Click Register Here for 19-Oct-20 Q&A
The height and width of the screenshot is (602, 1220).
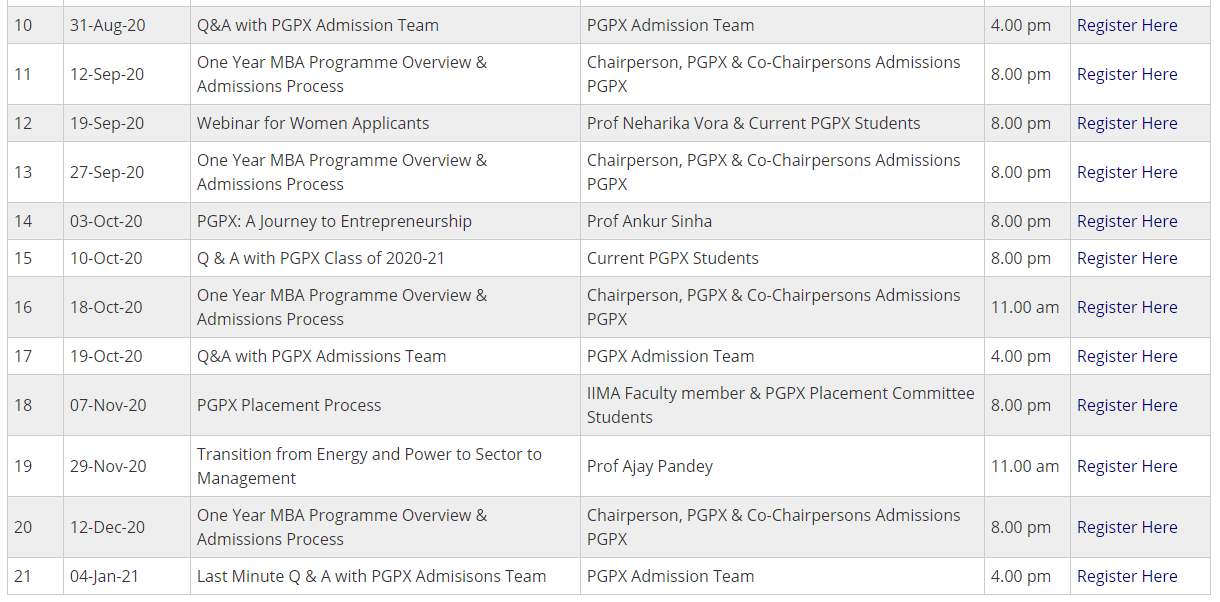point(1127,356)
